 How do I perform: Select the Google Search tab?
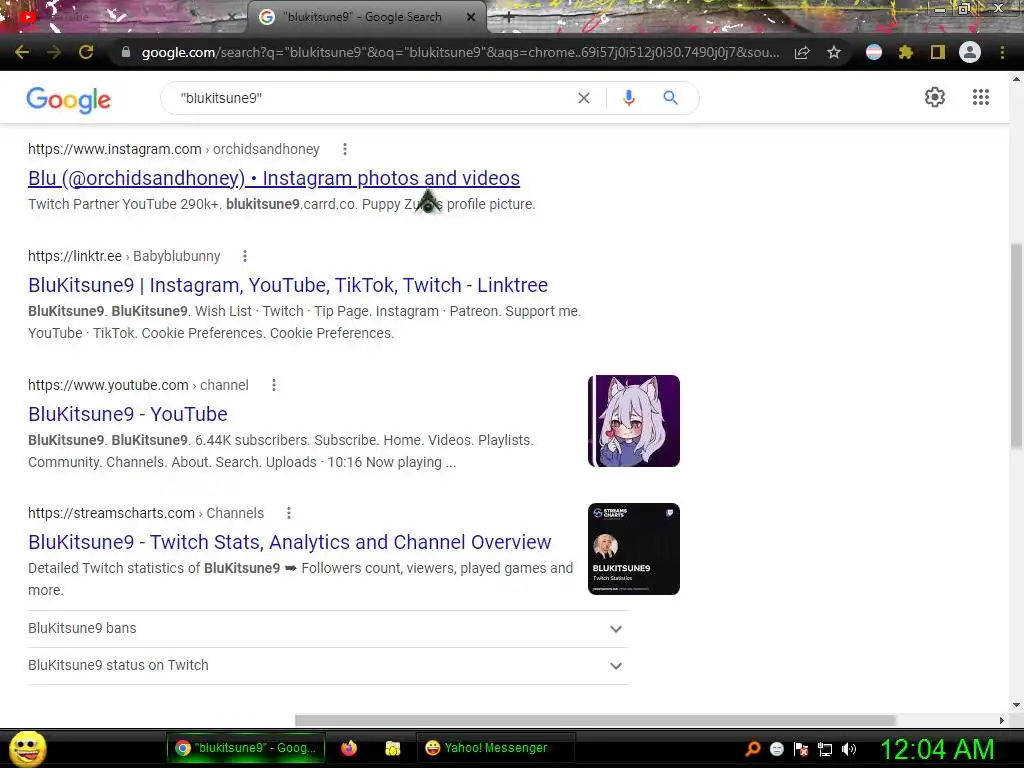tap(366, 17)
